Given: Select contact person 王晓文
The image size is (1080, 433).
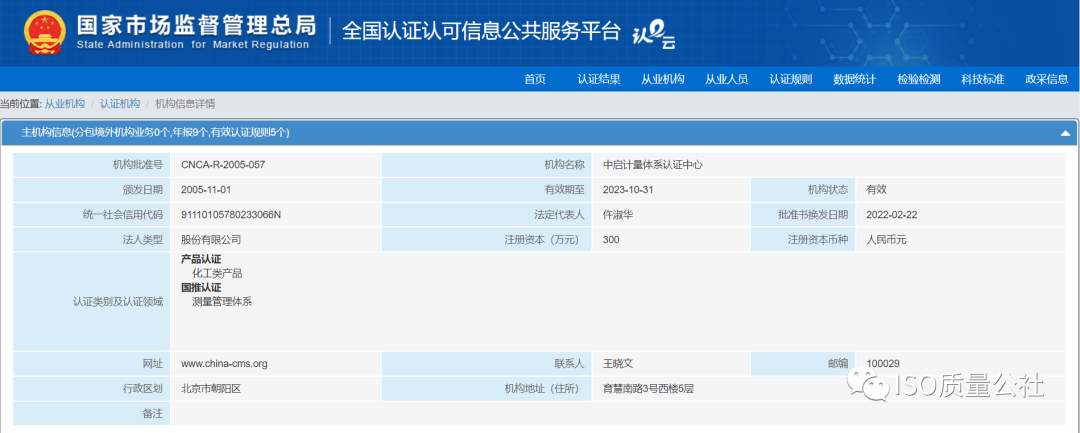Looking at the screenshot, I should click(618, 363).
